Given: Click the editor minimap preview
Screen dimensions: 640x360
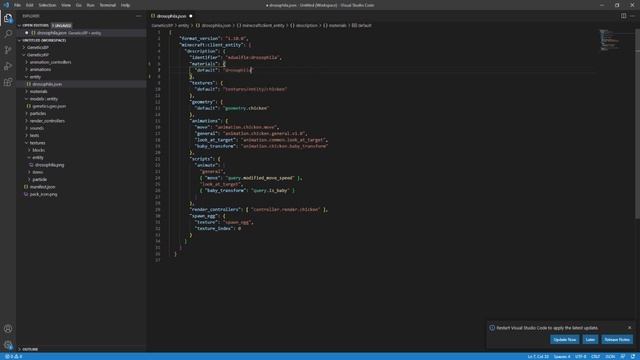Looking at the screenshot, I should point(609,40).
